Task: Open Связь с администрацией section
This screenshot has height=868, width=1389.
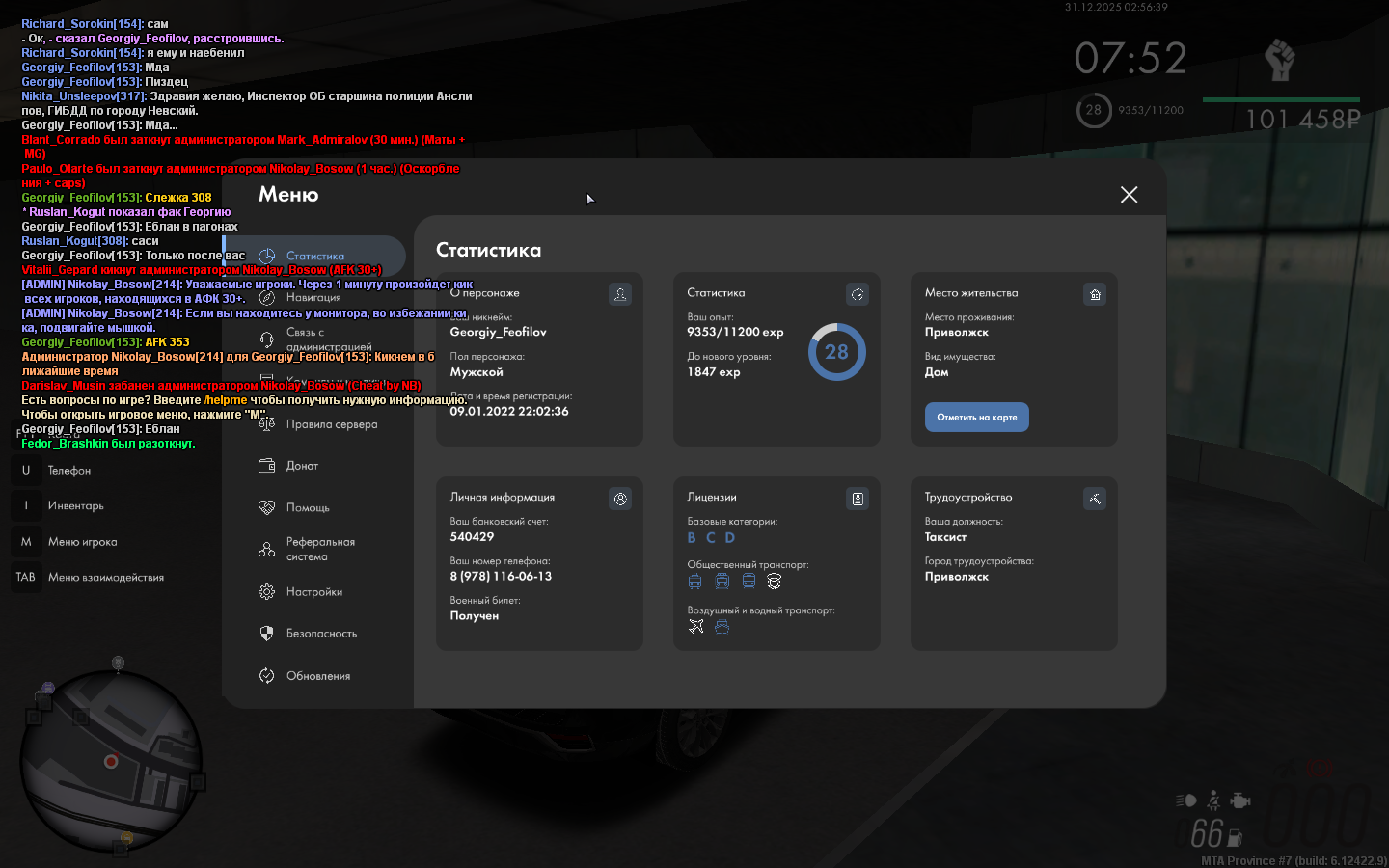Action: pos(314,339)
